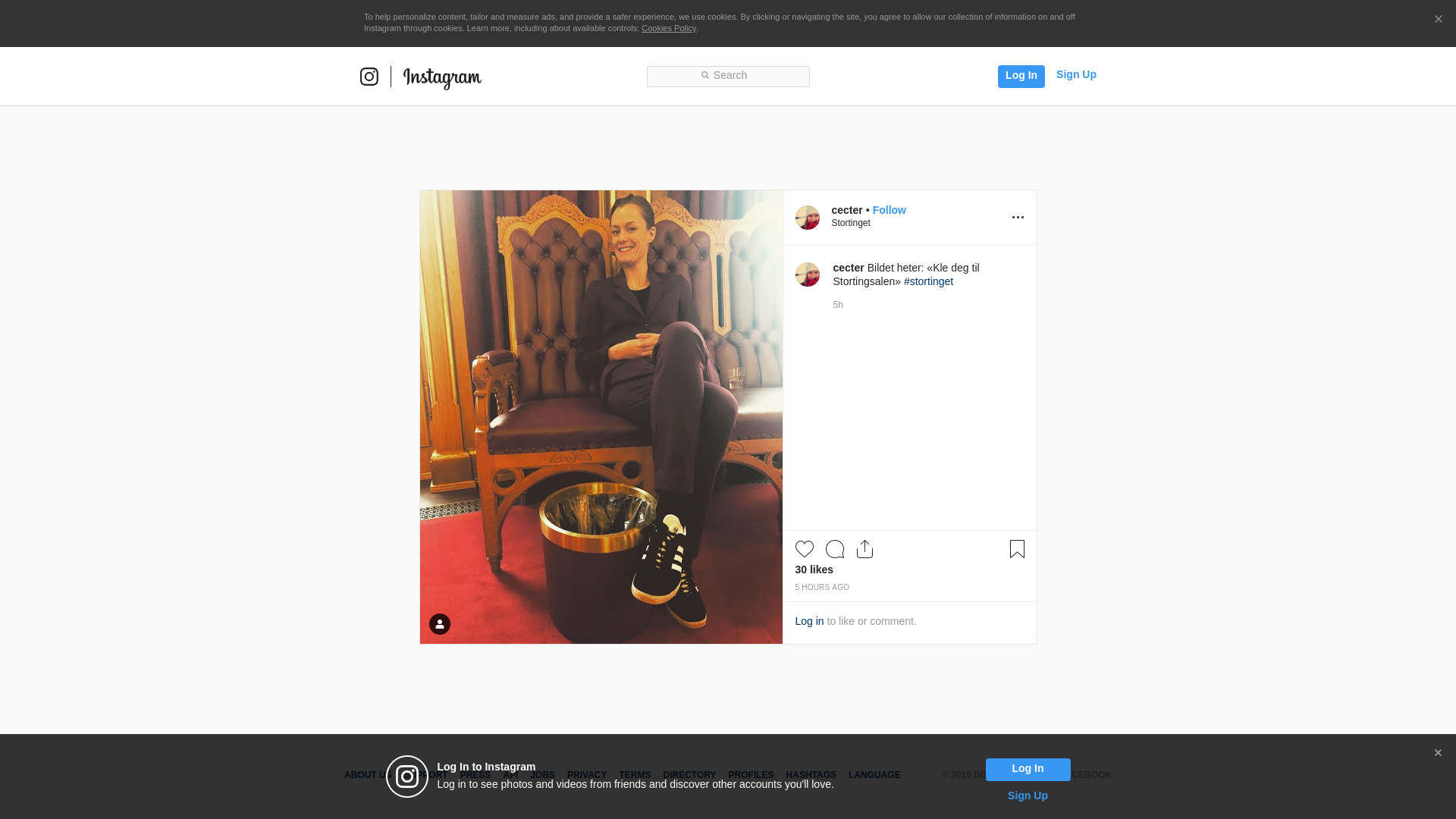Open comments via speech bubble icon
The width and height of the screenshot is (1456, 819).
click(834, 549)
